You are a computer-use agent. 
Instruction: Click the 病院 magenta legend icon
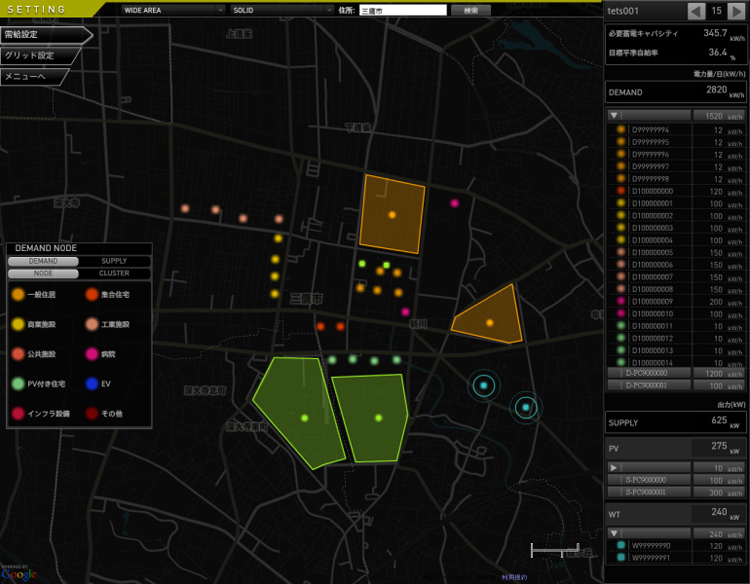91,354
